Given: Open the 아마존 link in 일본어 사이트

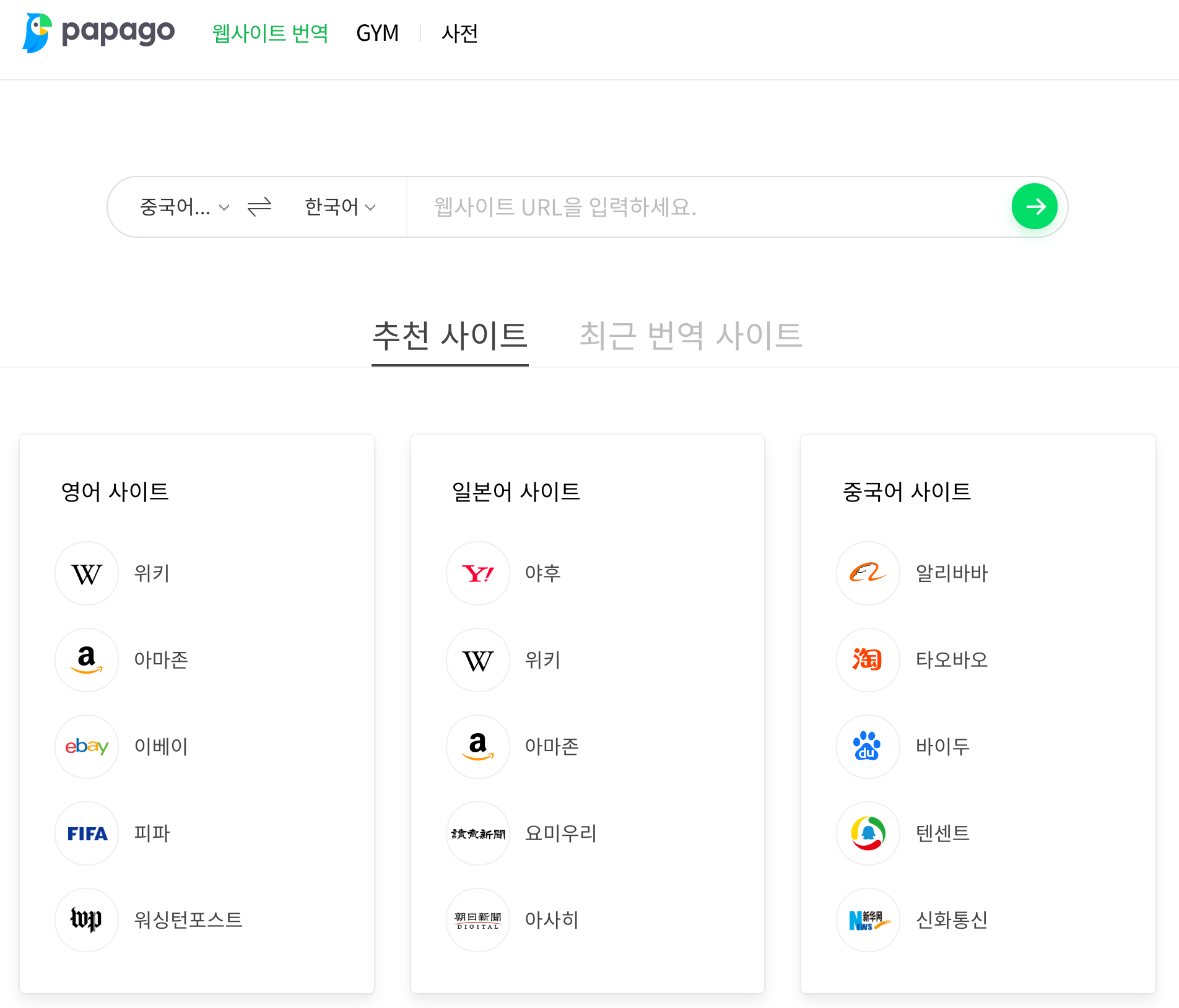Looking at the screenshot, I should 552,747.
